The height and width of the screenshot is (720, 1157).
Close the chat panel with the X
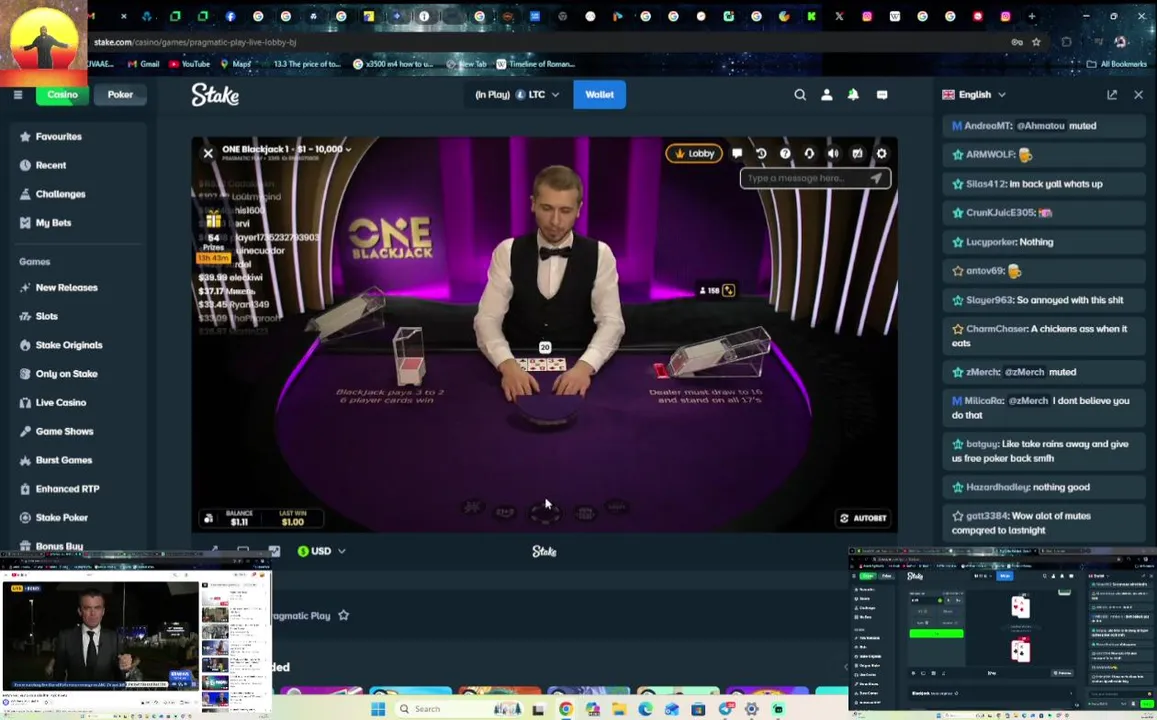pos(1139,94)
